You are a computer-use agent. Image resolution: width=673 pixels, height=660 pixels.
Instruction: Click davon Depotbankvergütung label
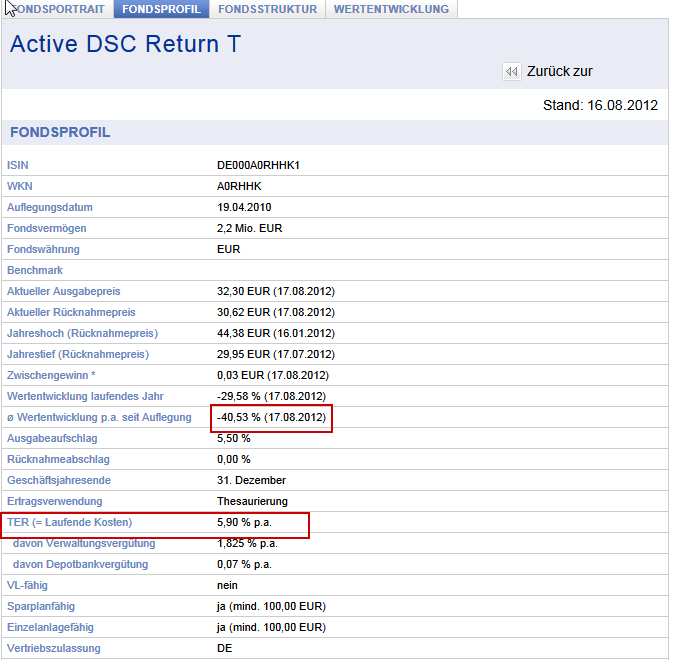(80, 565)
